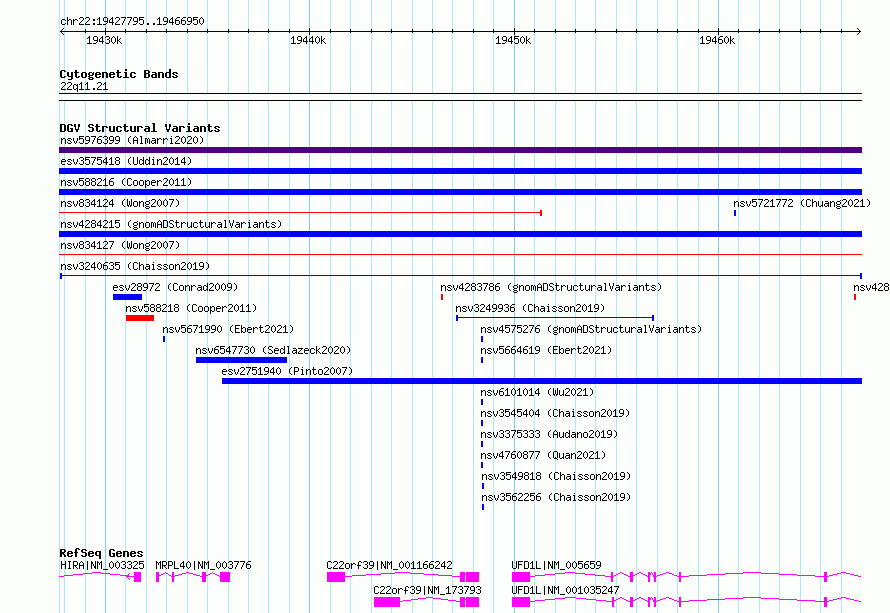Select the thin red nsv834127 variant line
Image resolution: width=890 pixels, height=613 pixels.
point(460,255)
